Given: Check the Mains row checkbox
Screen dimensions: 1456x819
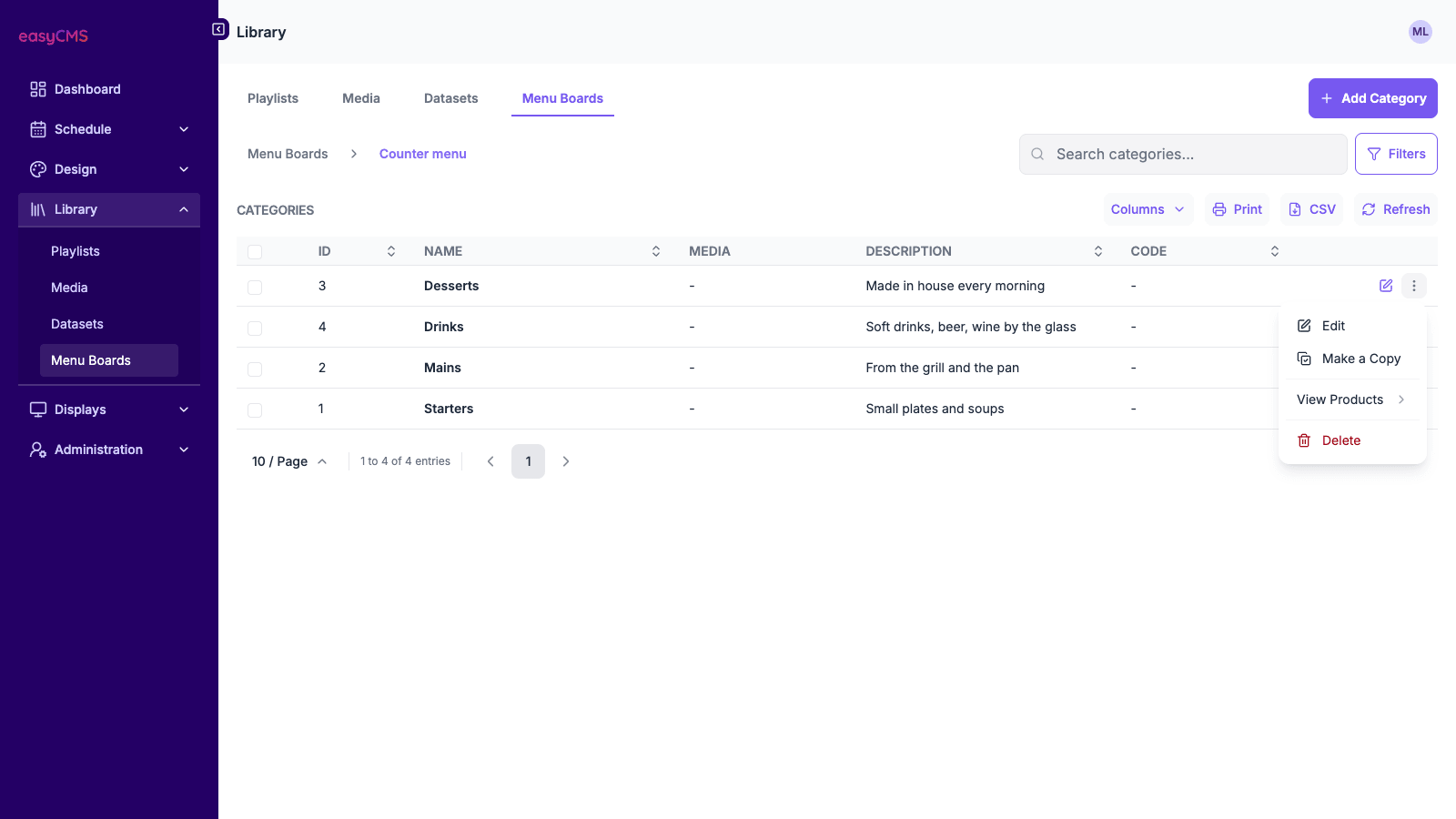Looking at the screenshot, I should tap(255, 369).
